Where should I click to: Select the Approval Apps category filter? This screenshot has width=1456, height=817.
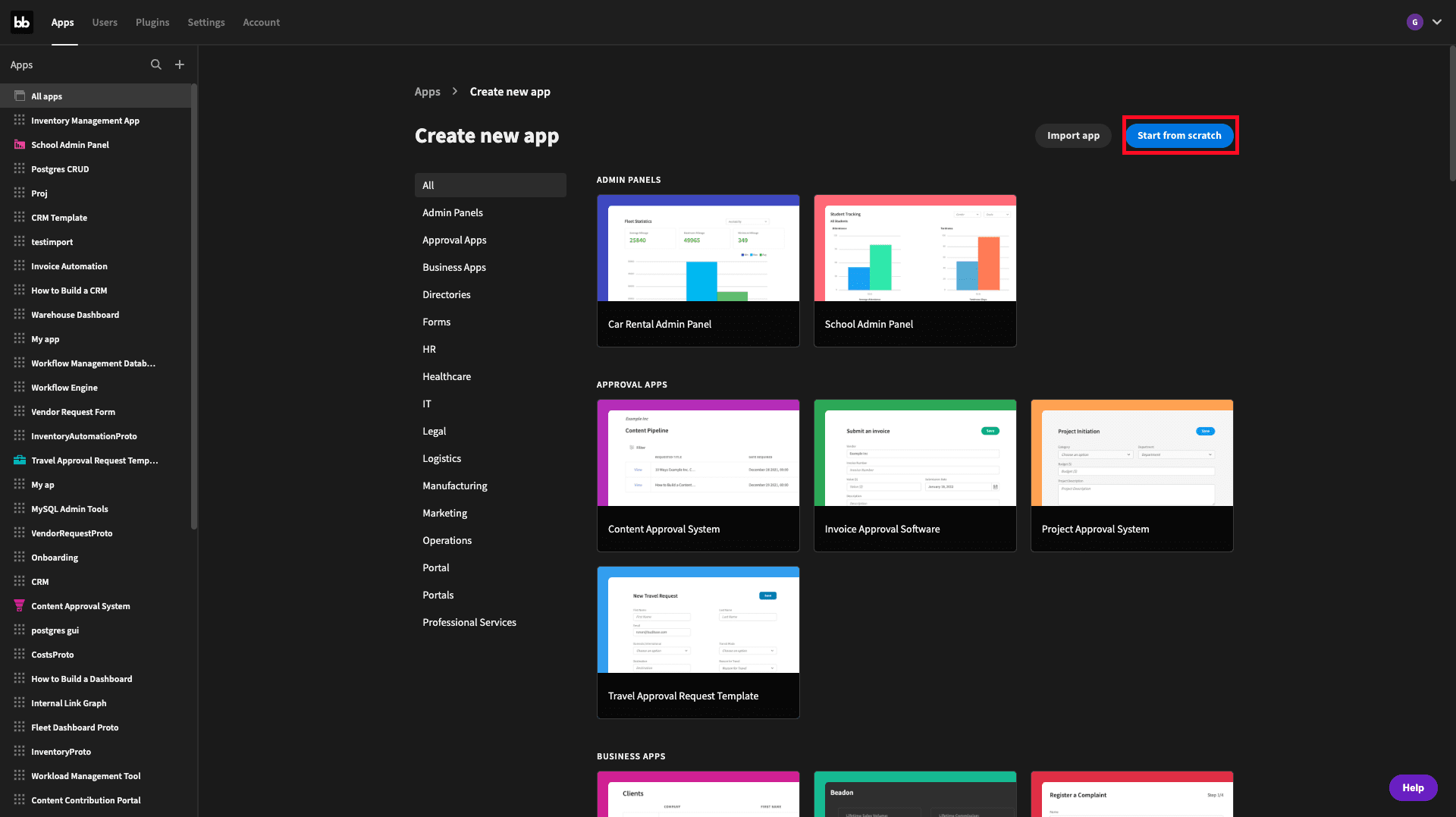[490, 240]
